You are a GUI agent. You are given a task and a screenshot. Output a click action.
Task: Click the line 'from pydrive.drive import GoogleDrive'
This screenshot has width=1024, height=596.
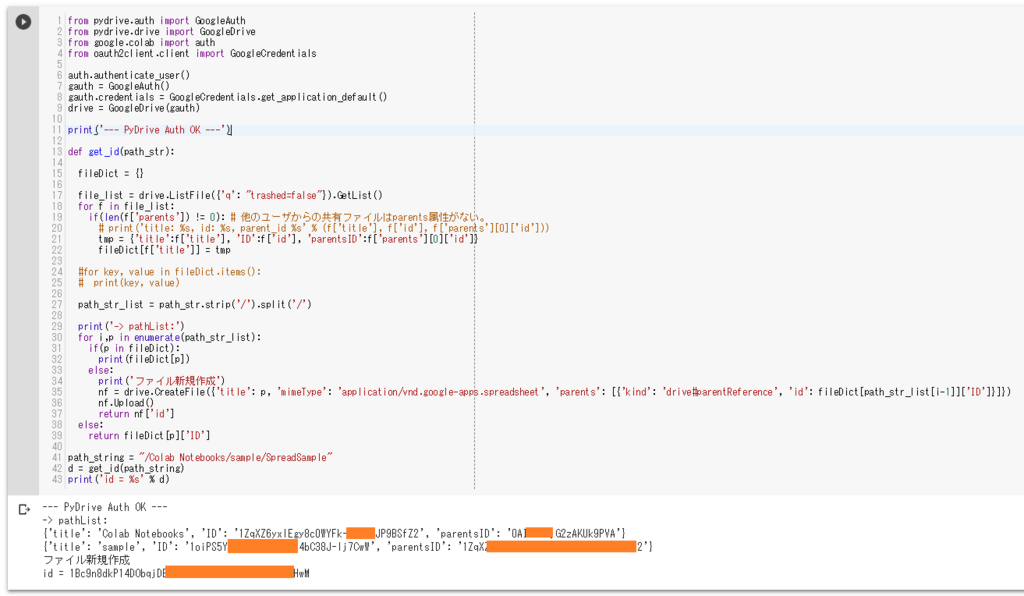pyautogui.click(x=161, y=31)
